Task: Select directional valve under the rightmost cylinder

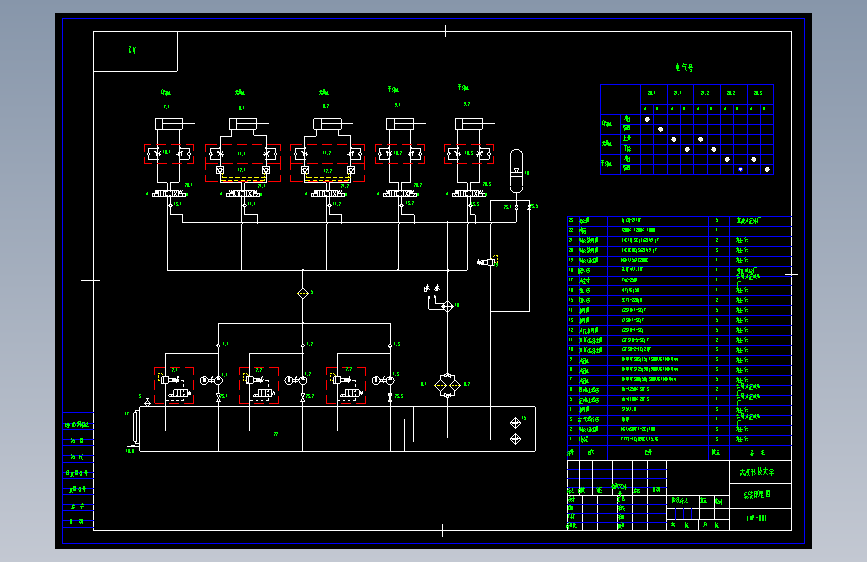Action: point(469,194)
